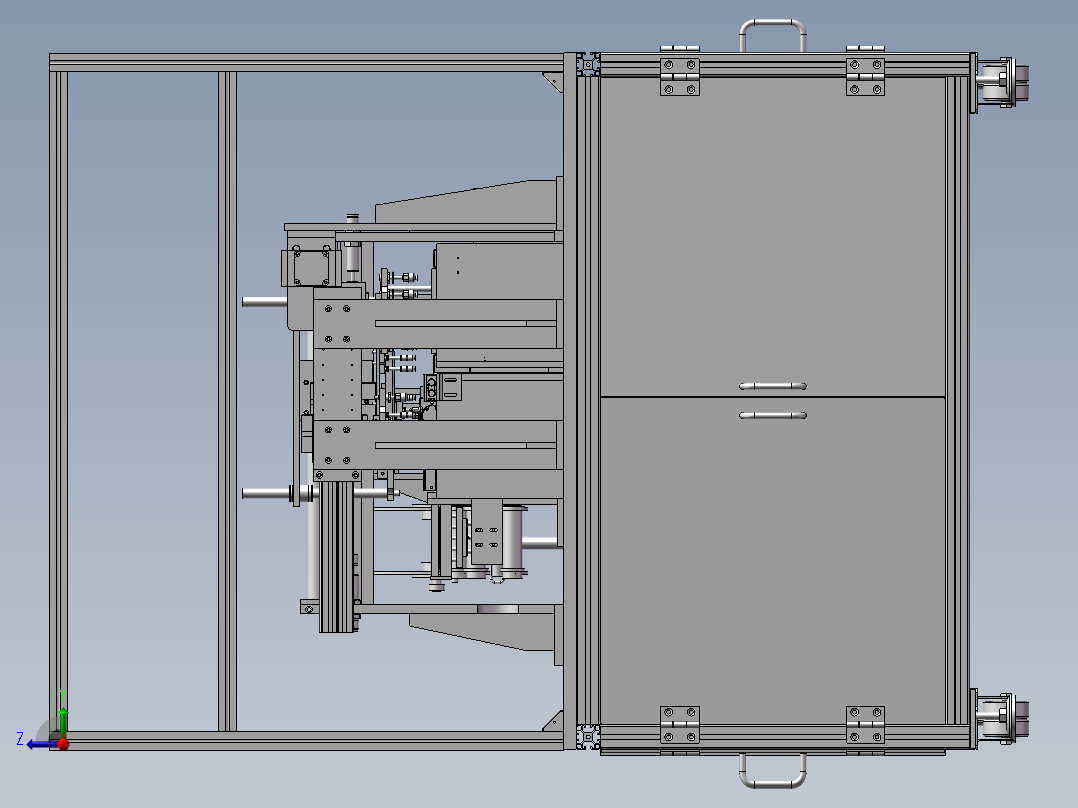Viewport: 1078px width, 808px height.
Task: Pick the lower protruding guide shaft
Action: tap(266, 493)
